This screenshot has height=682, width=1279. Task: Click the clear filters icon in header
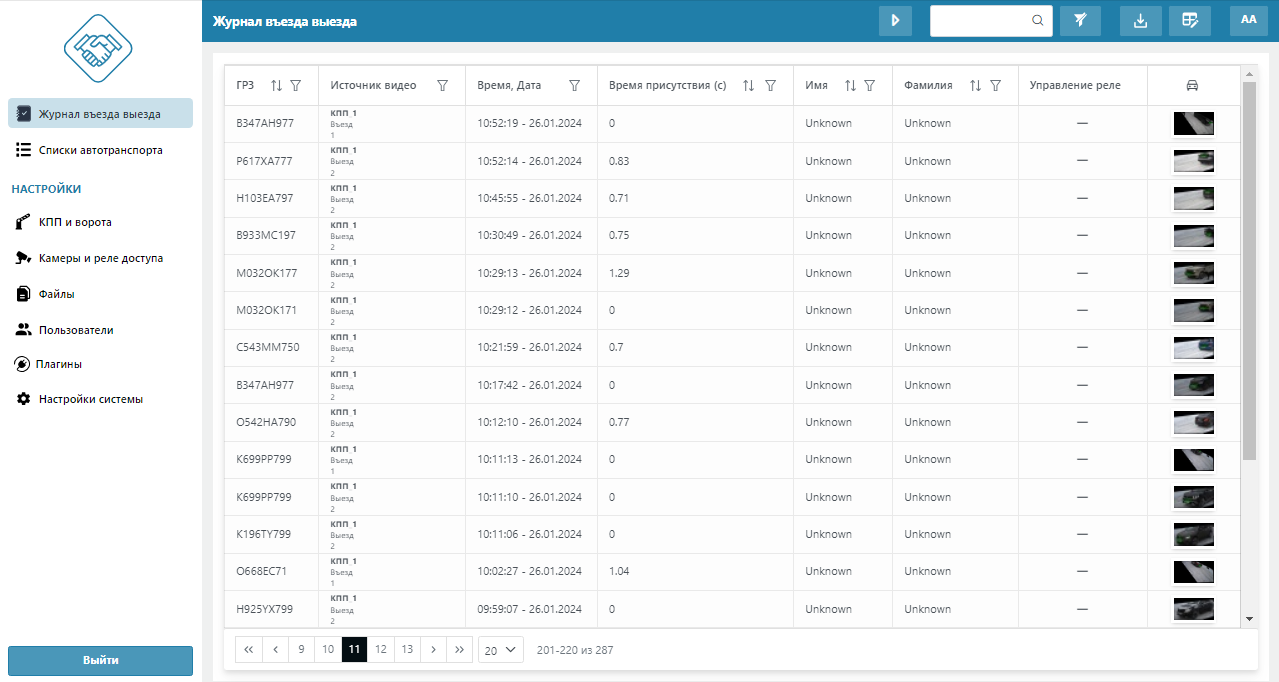(1080, 21)
